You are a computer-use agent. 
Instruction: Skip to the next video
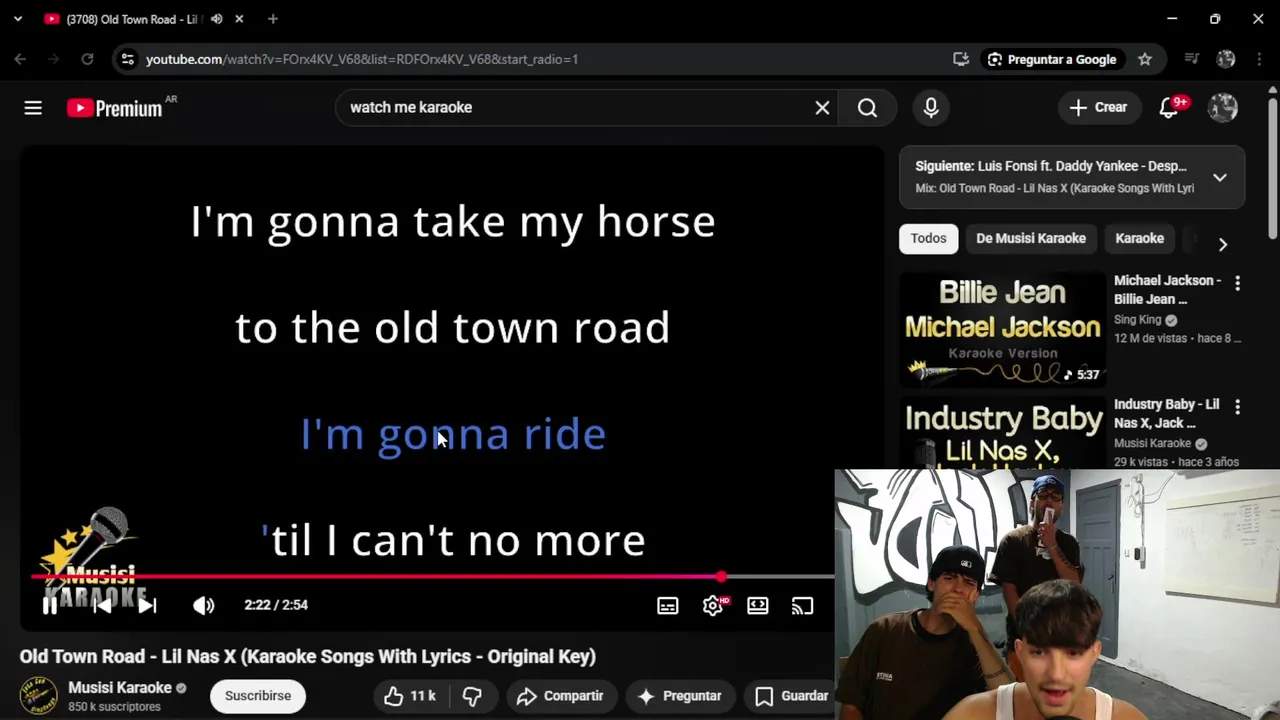pos(147,605)
